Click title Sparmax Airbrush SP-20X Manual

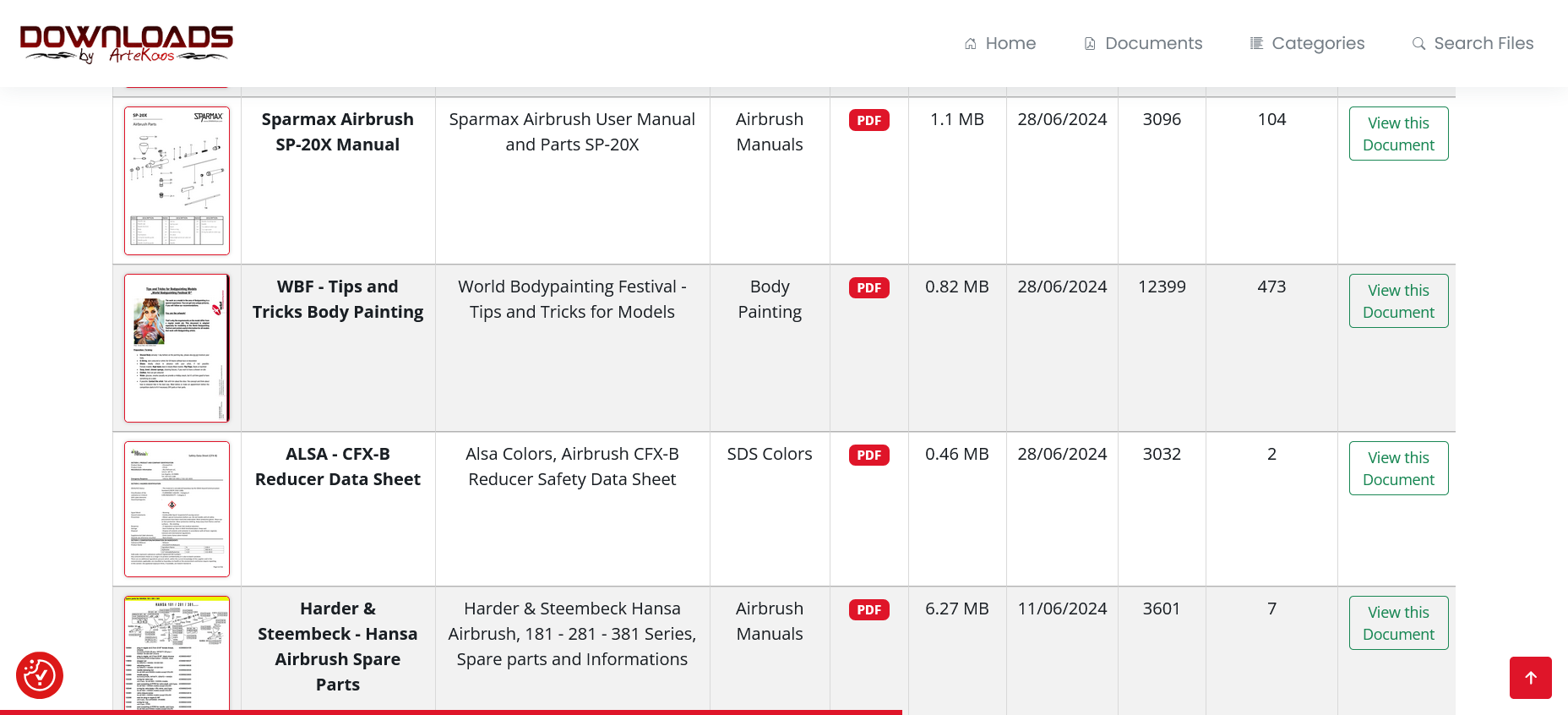[x=338, y=132]
